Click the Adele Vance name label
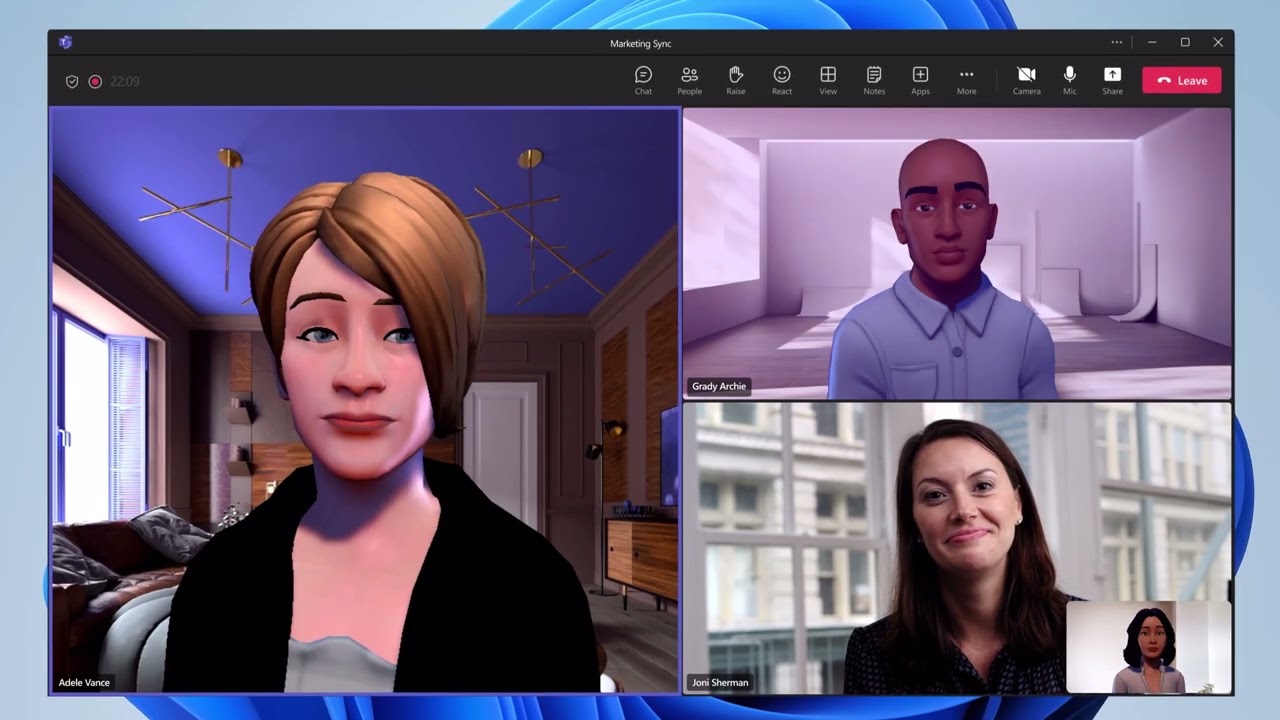Viewport: 1280px width, 720px height. click(84, 682)
